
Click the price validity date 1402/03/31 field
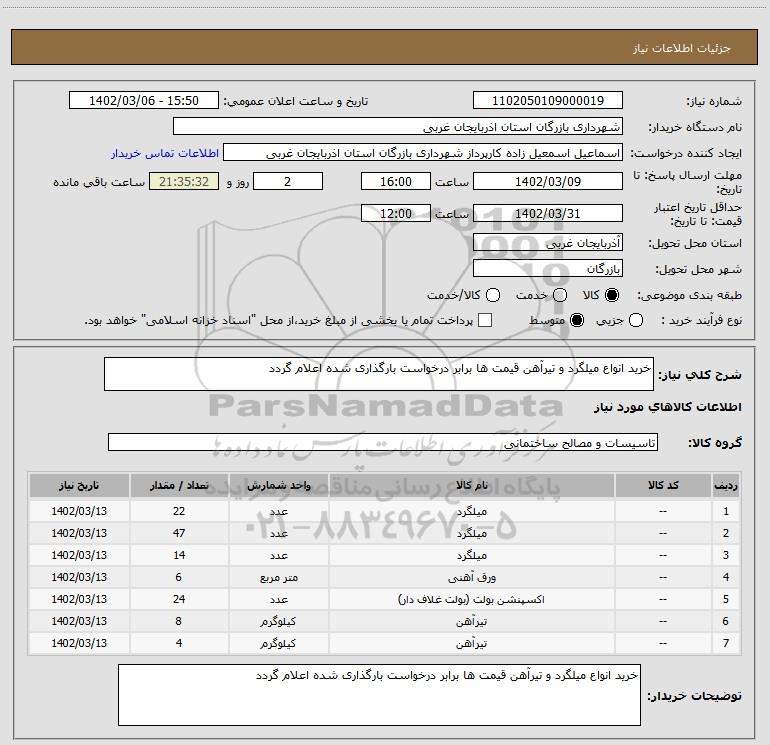click(x=548, y=213)
